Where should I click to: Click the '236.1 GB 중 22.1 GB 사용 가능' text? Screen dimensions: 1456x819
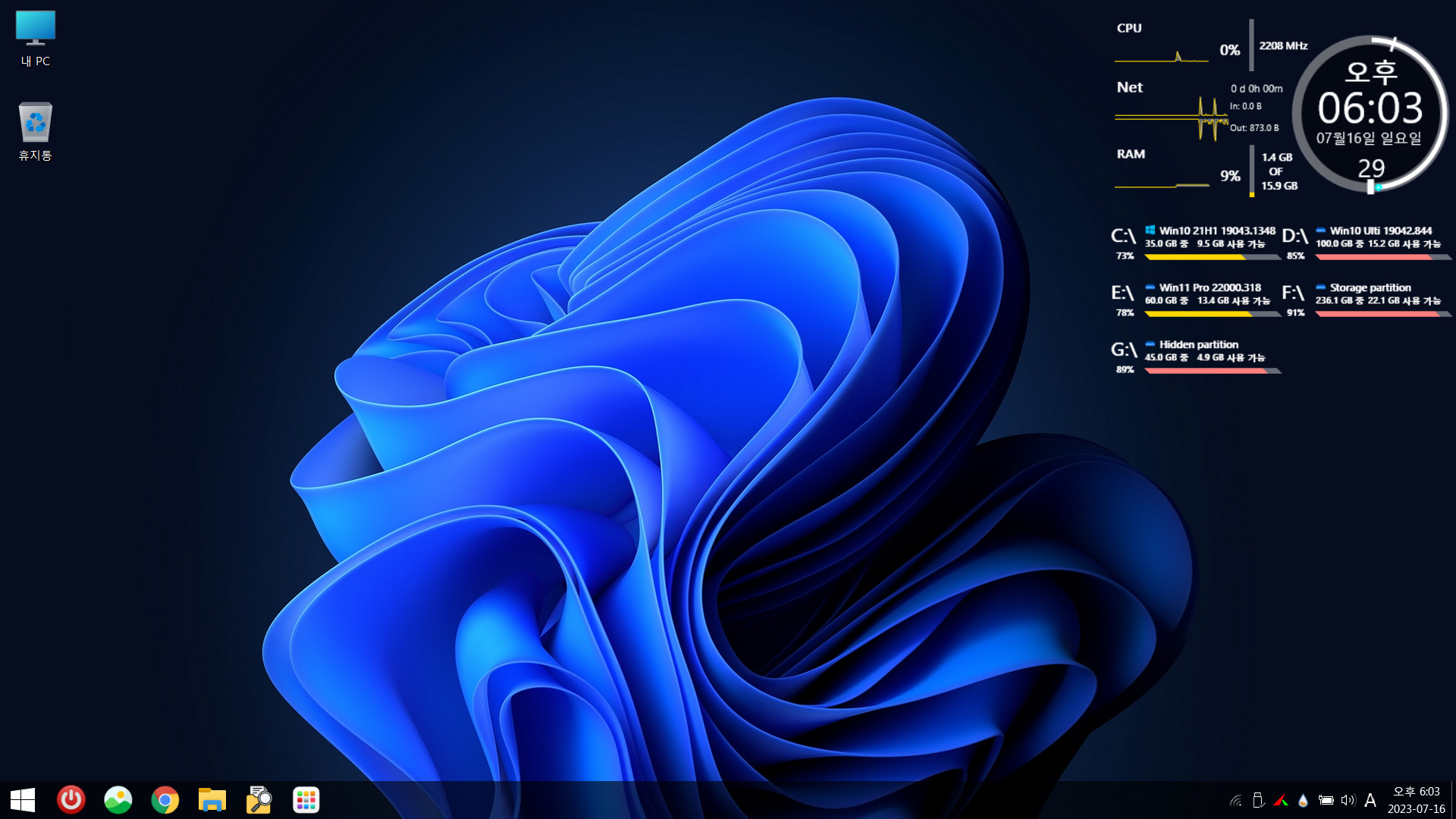click(1378, 300)
